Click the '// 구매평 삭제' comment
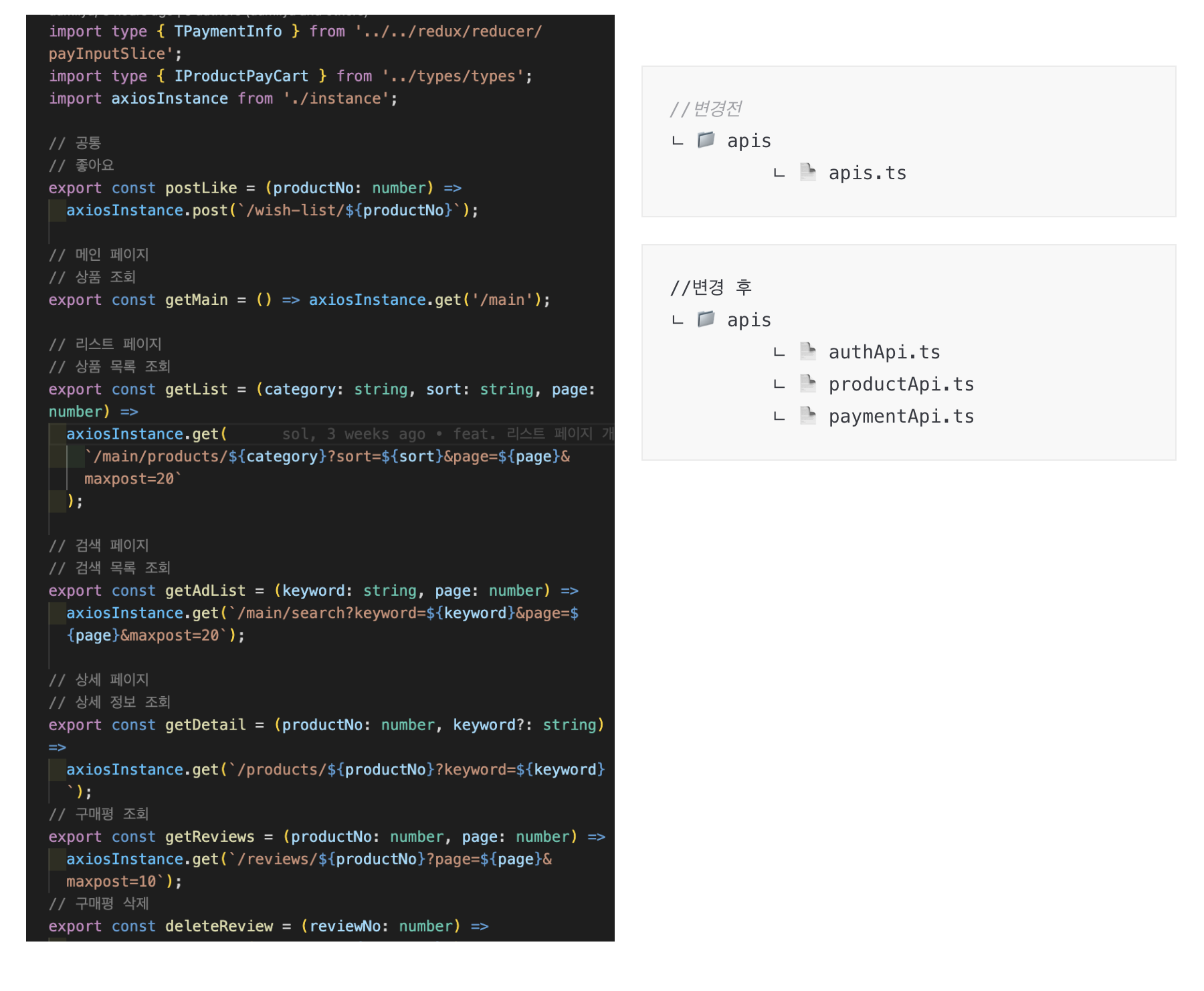 click(x=99, y=904)
